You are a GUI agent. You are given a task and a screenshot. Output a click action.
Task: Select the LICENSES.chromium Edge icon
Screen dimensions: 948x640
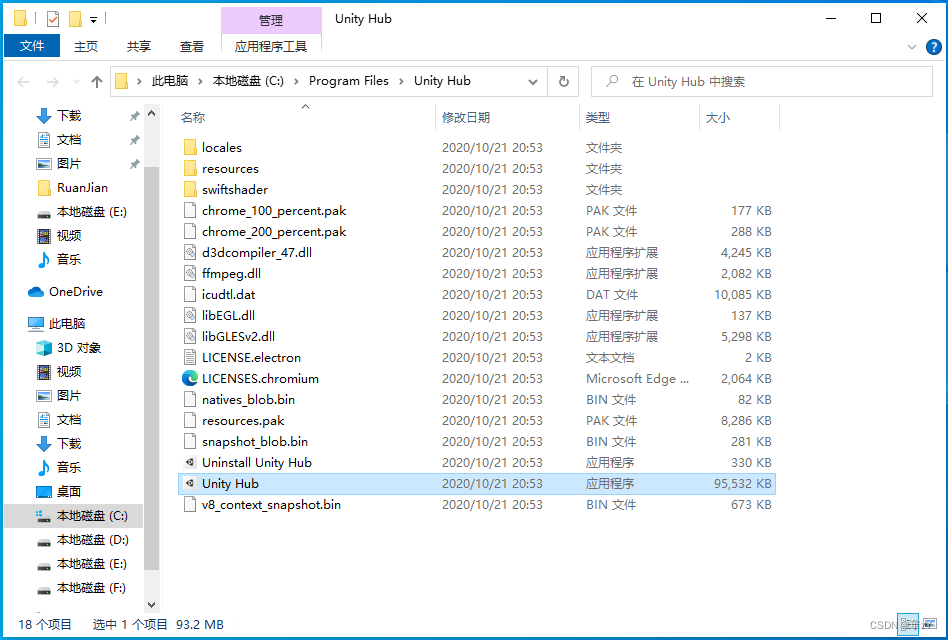pyautogui.click(x=190, y=379)
